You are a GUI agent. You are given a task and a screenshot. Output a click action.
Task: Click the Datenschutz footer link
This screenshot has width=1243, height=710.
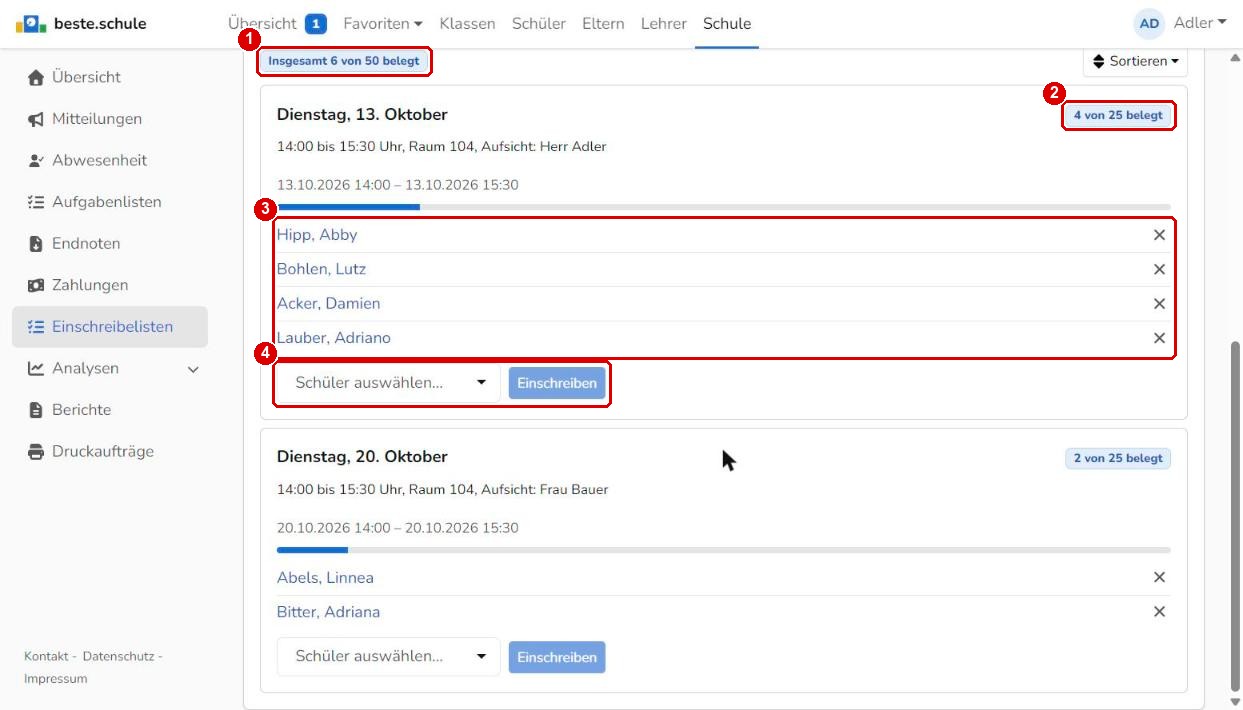(x=118, y=656)
